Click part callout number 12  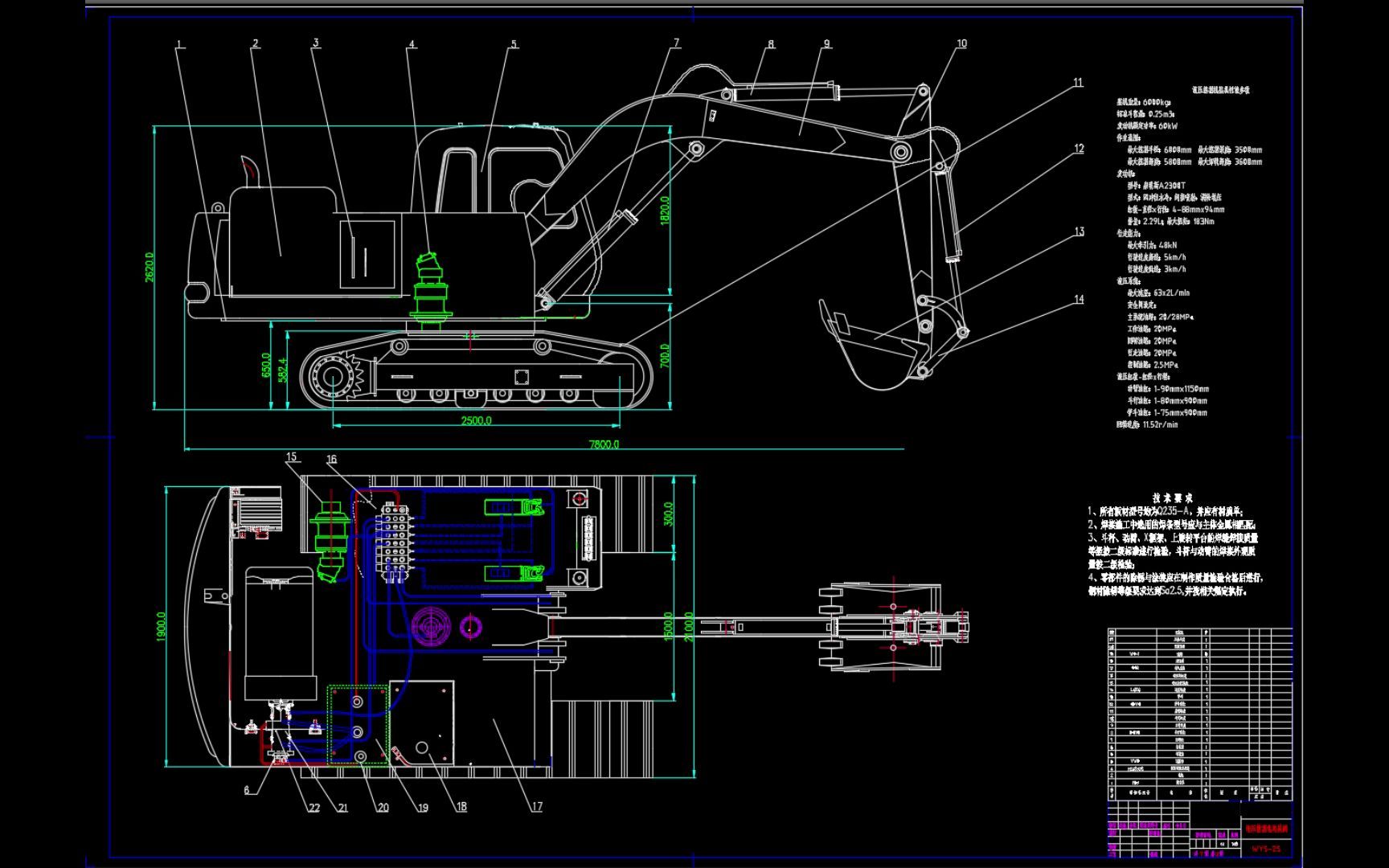tap(1079, 149)
